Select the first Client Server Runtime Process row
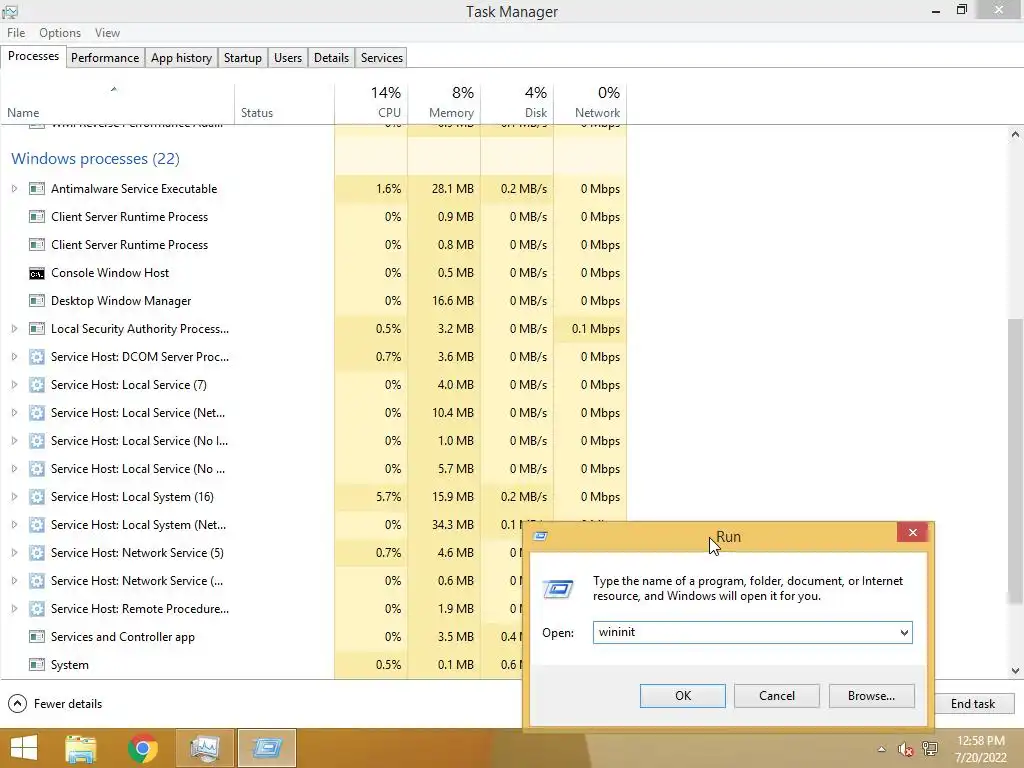This screenshot has width=1024, height=768. tap(313, 217)
